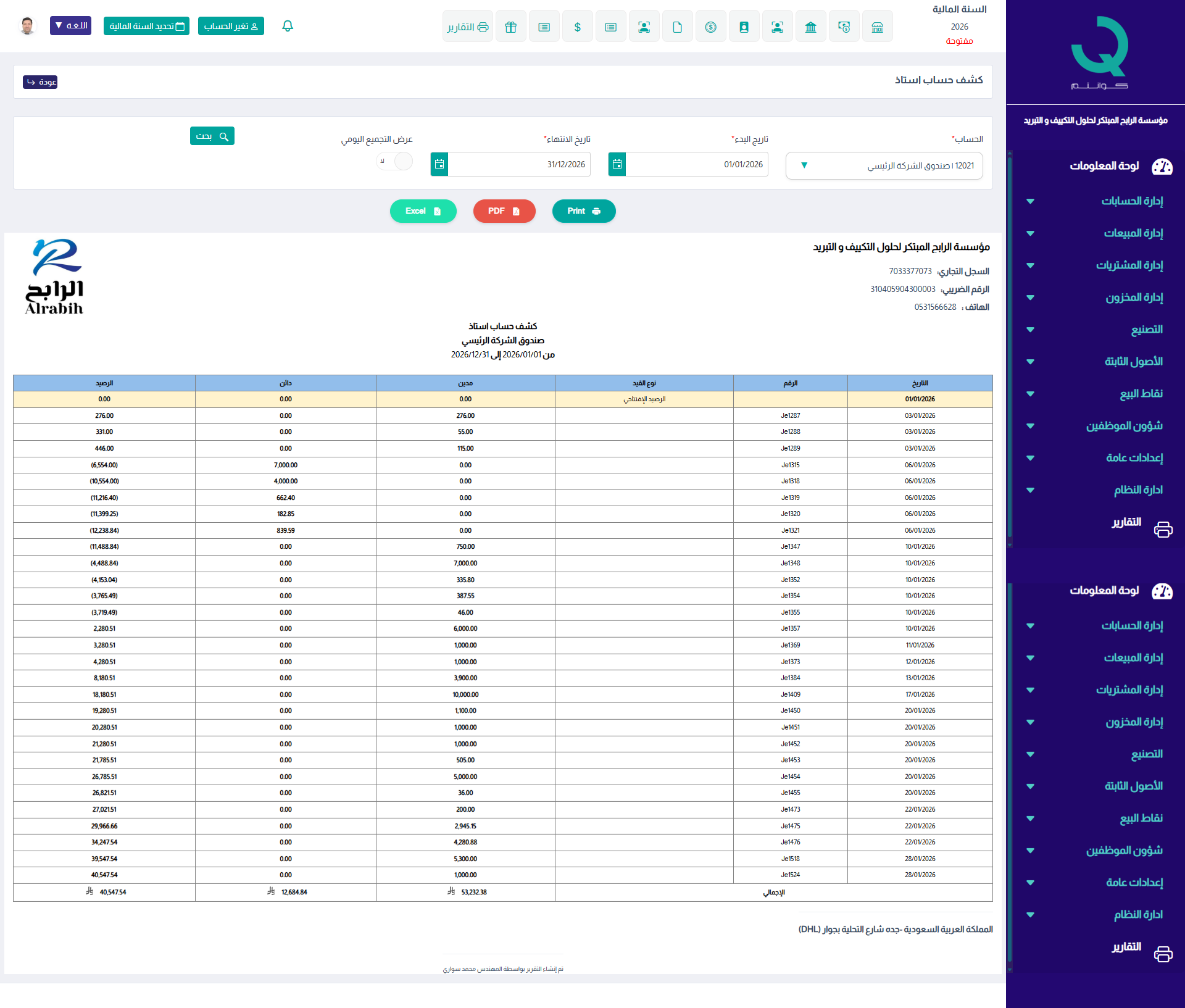Toggle the daily aggregation display switch
This screenshot has height=1008, width=1185.
pos(395,162)
